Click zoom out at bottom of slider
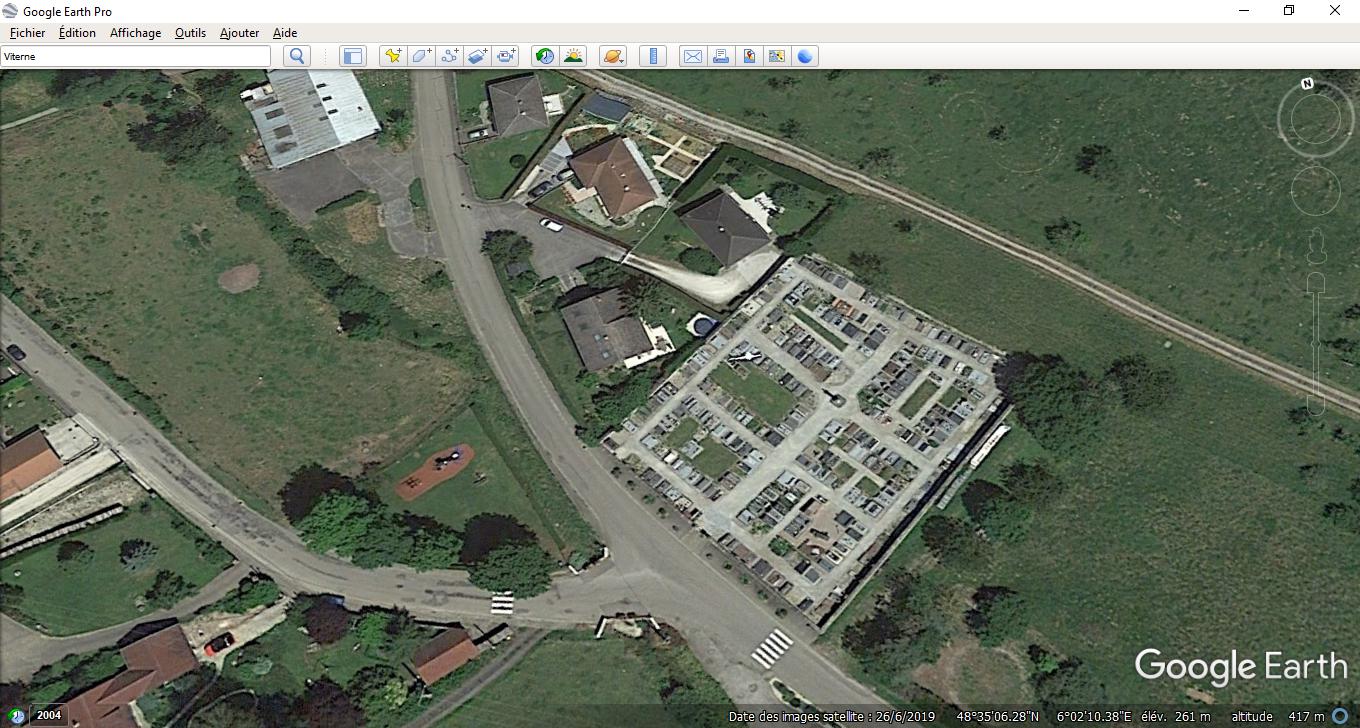 point(1315,406)
